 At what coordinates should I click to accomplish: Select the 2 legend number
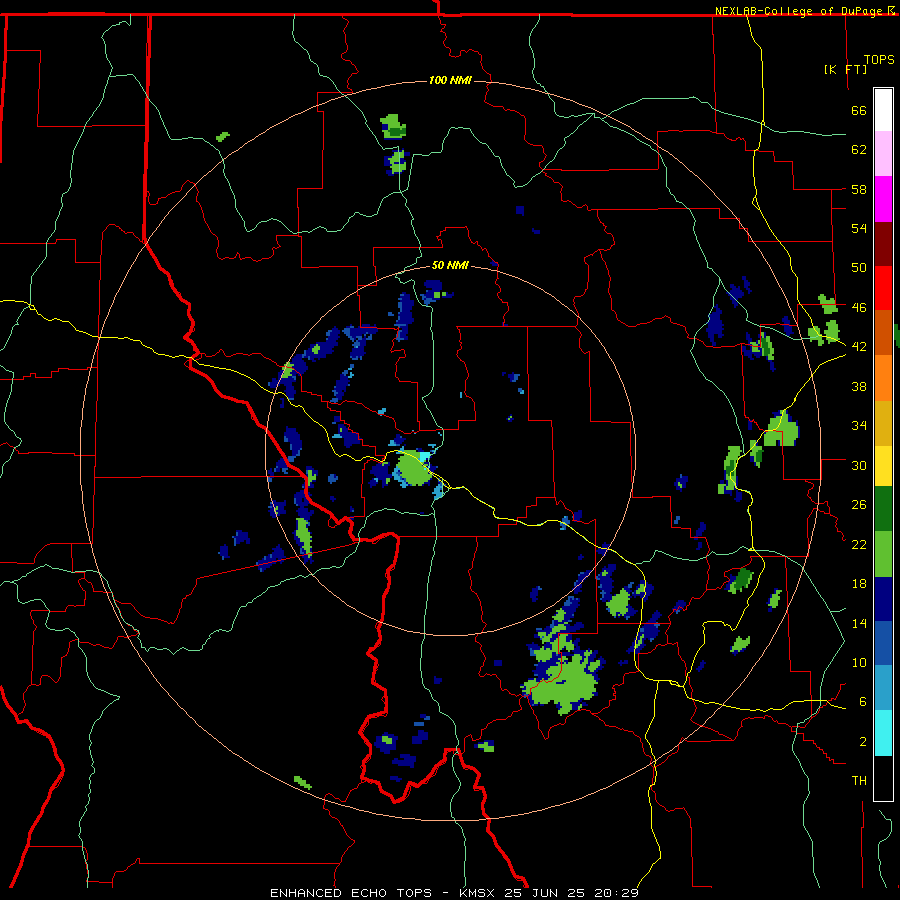[862, 741]
